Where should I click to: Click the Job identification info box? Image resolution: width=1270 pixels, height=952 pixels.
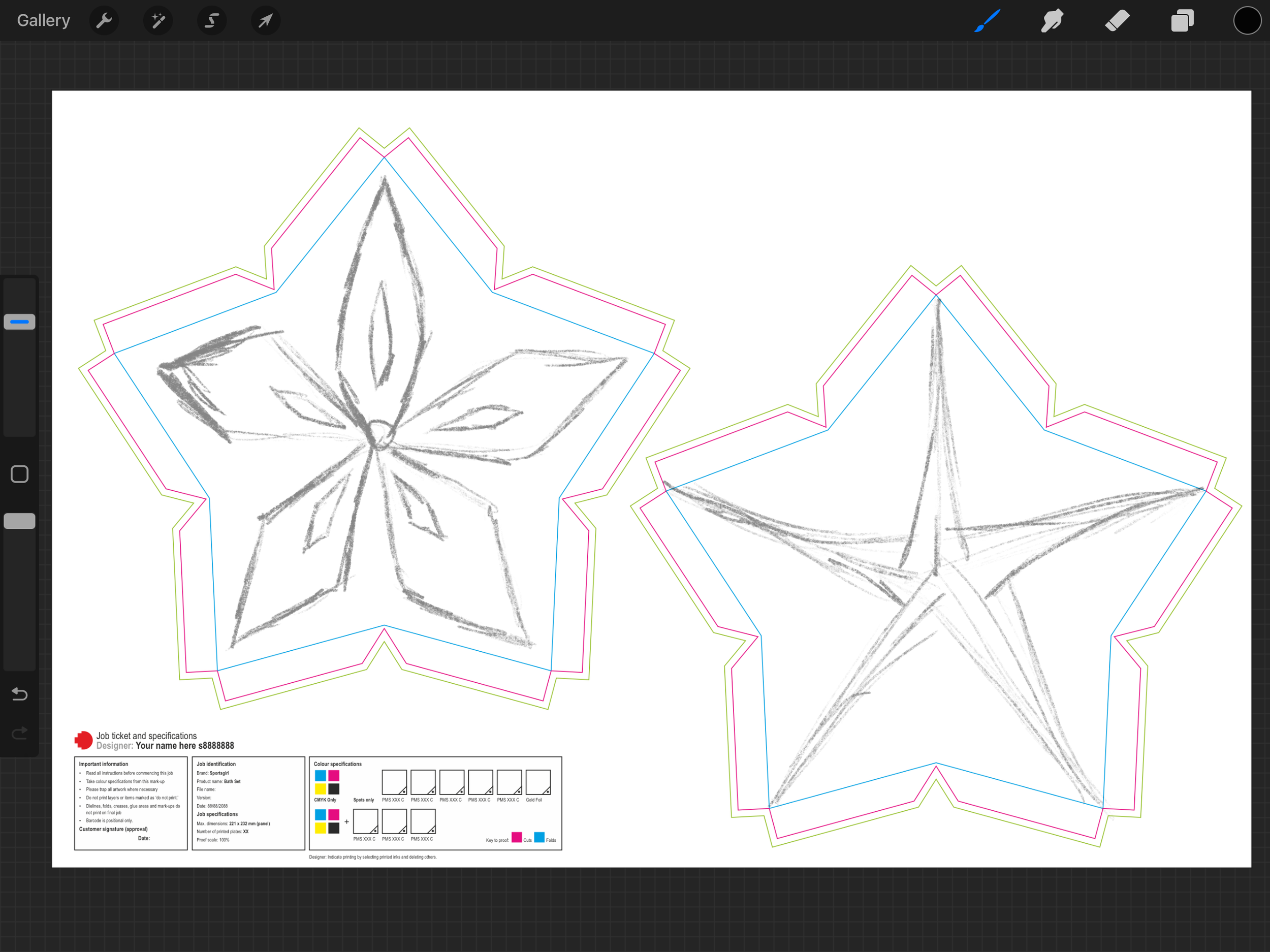[x=248, y=803]
